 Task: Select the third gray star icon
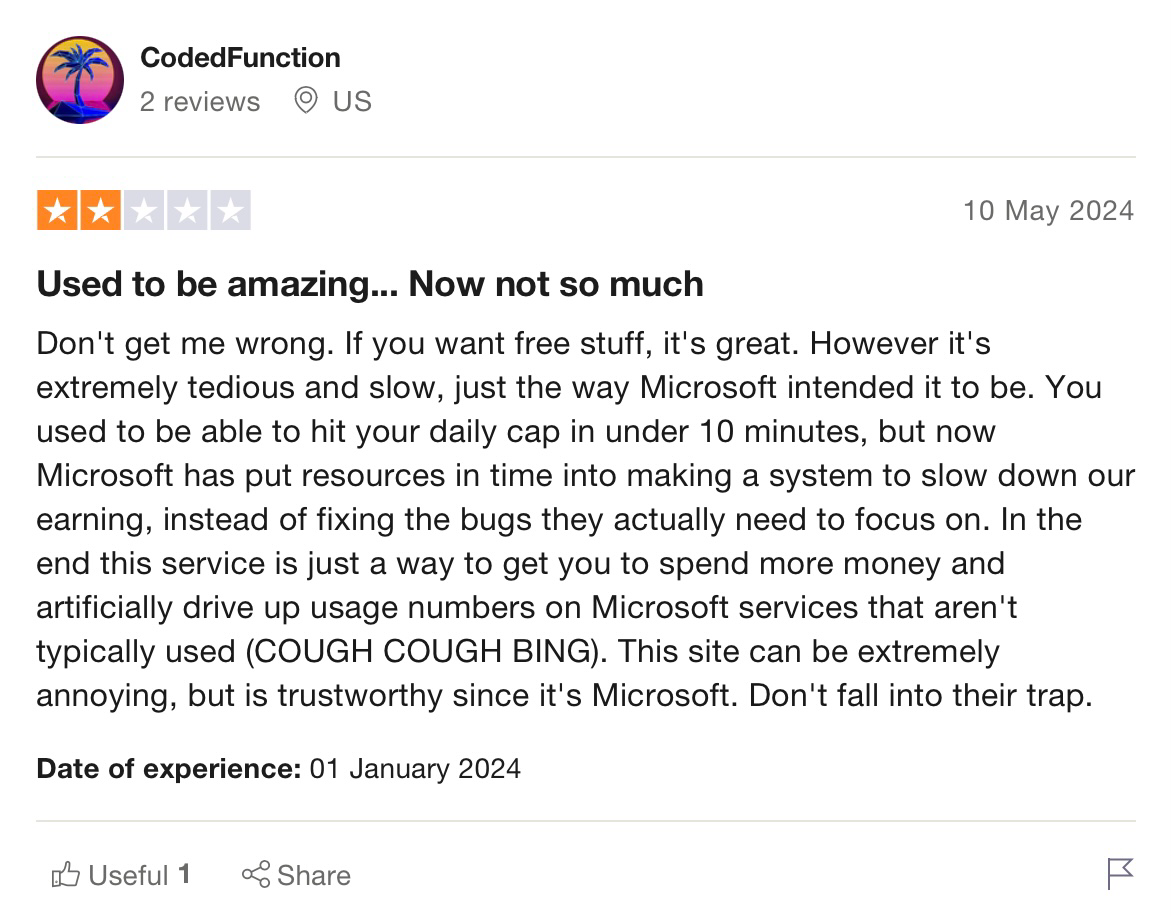143,210
